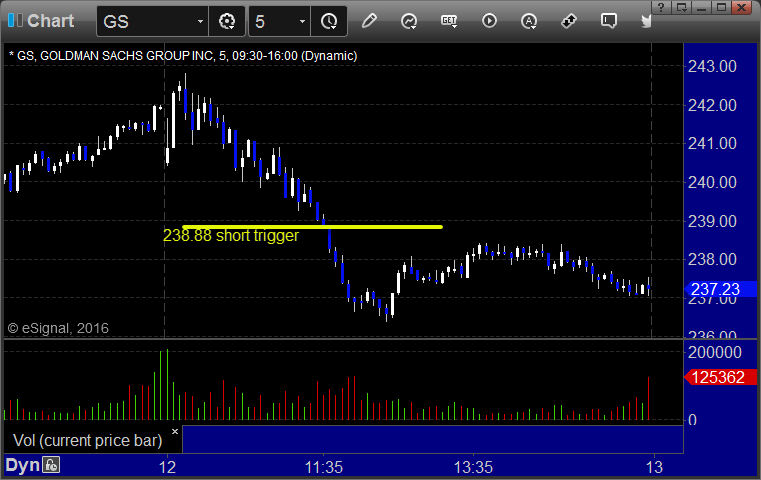Open the symbol settings gear menu
761x480 pixels.
[x=227, y=21]
